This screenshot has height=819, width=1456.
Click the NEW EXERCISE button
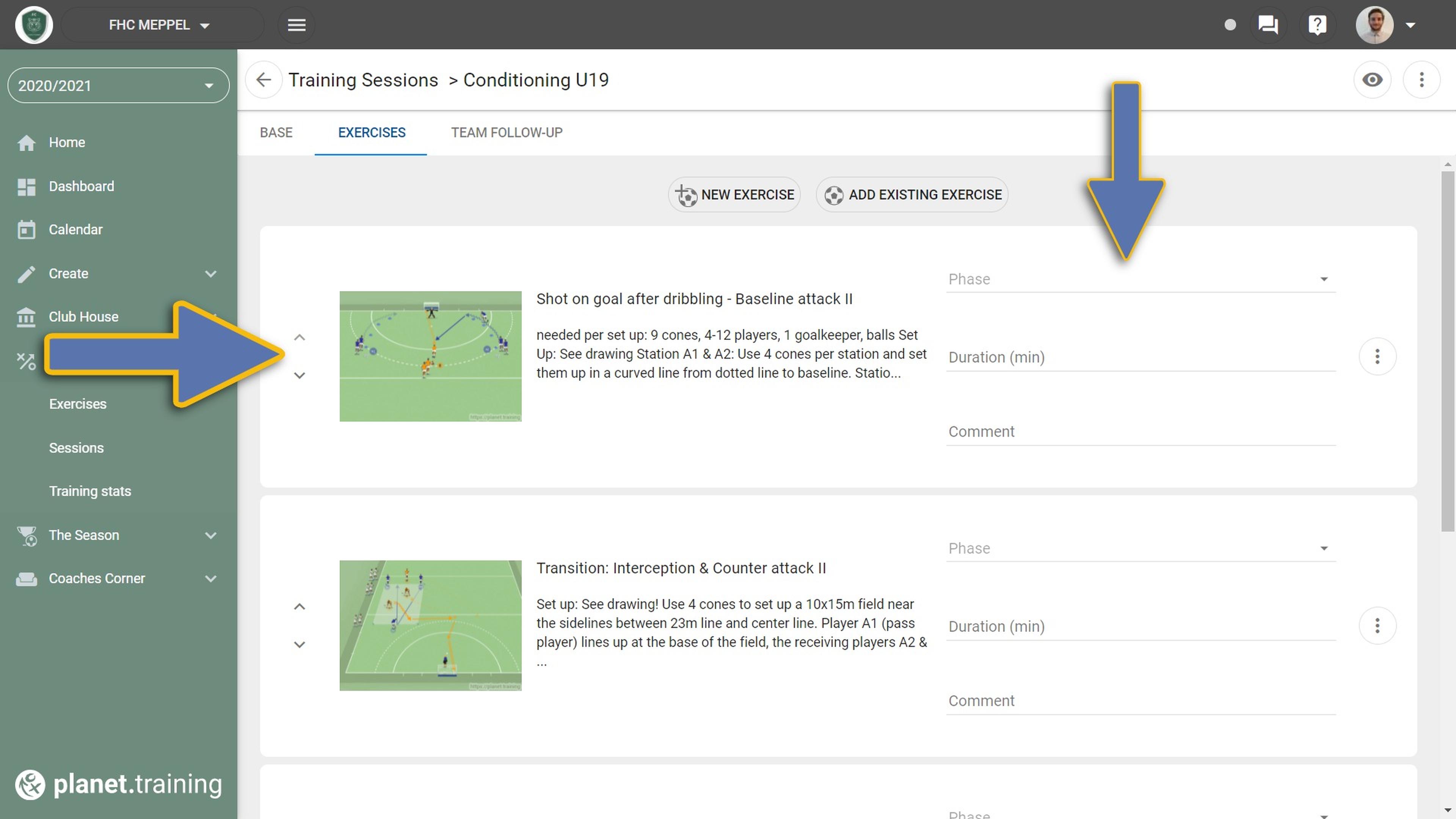tap(734, 195)
